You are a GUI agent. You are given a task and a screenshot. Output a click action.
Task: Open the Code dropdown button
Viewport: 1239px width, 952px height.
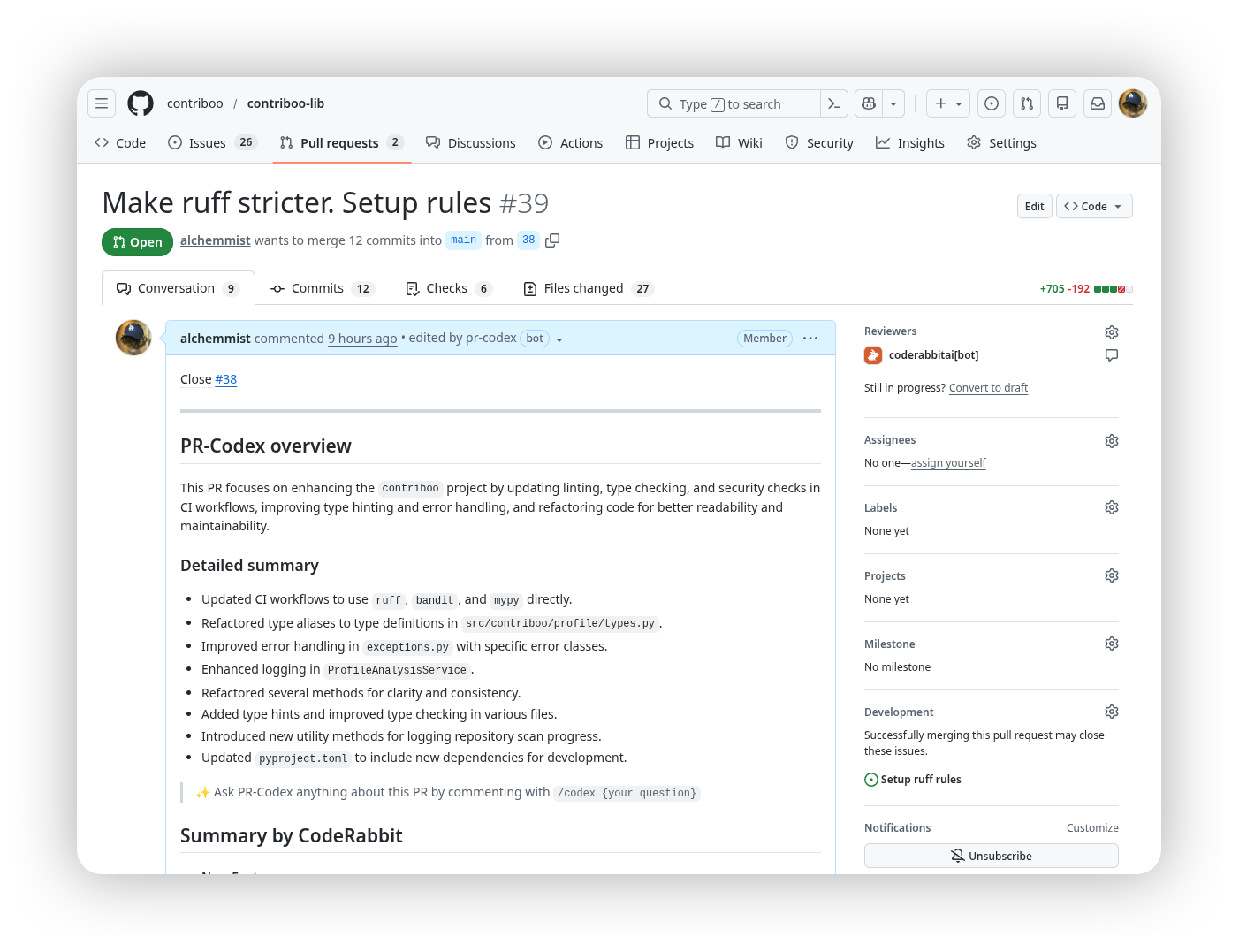click(1094, 206)
